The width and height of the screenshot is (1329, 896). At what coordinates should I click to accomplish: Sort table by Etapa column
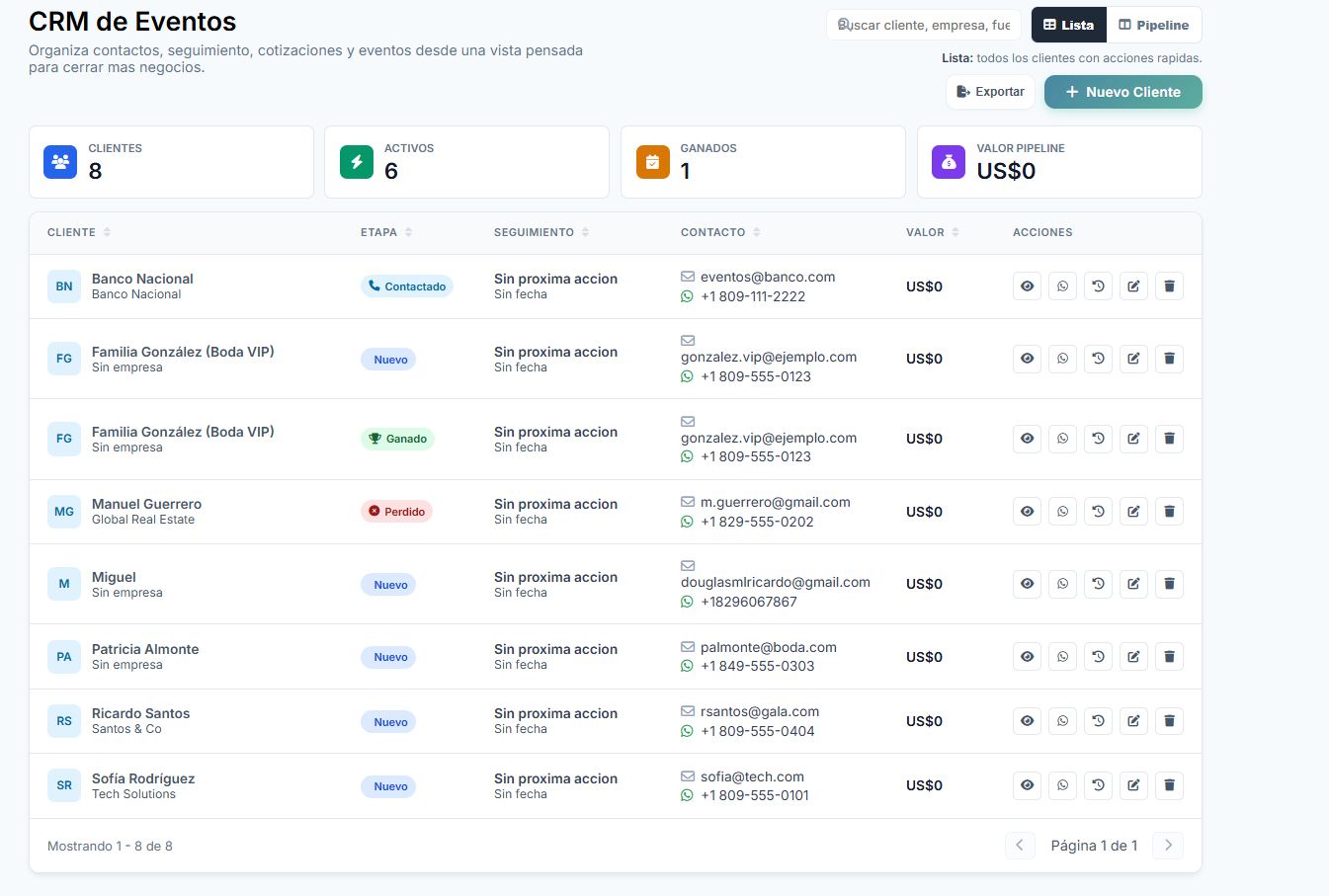click(386, 232)
